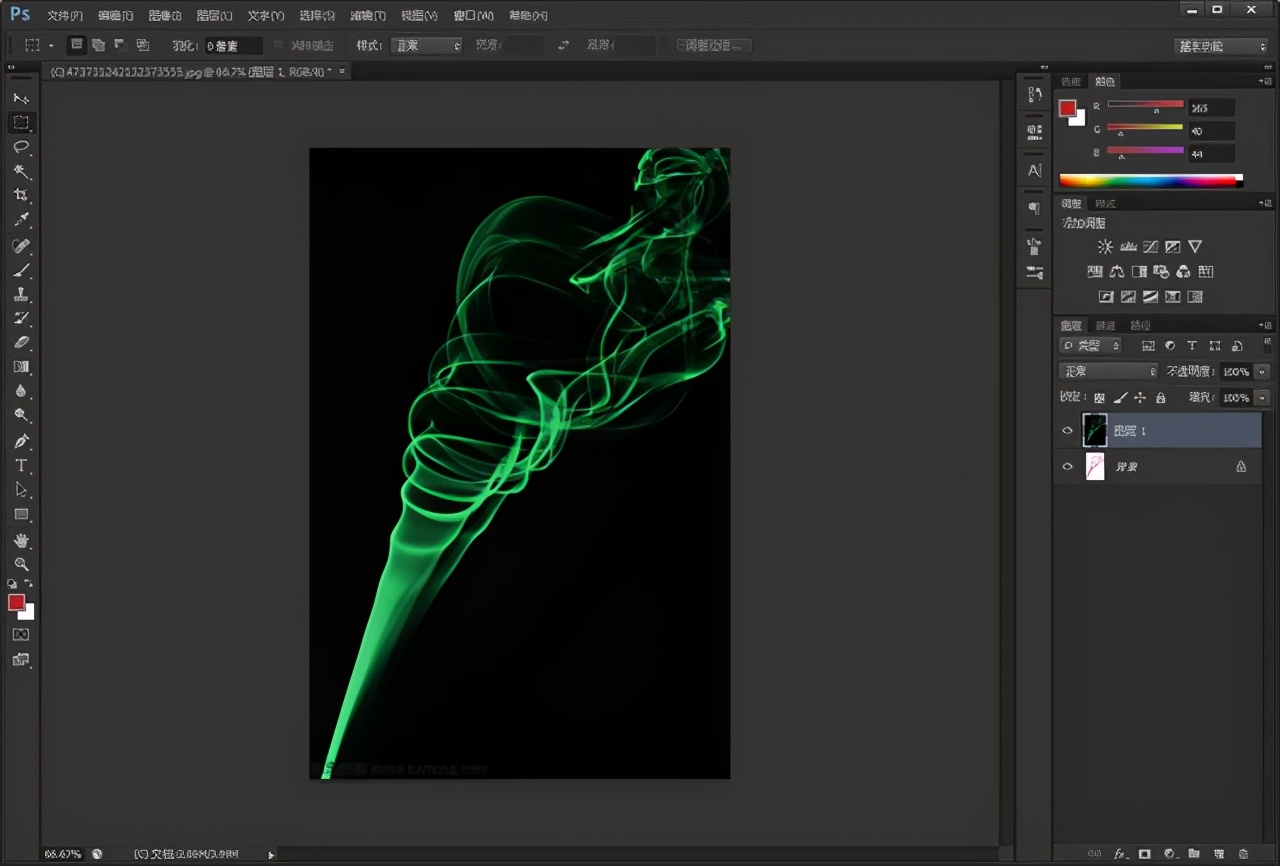Select the History Brush tool
The width and height of the screenshot is (1280, 866).
[20, 318]
